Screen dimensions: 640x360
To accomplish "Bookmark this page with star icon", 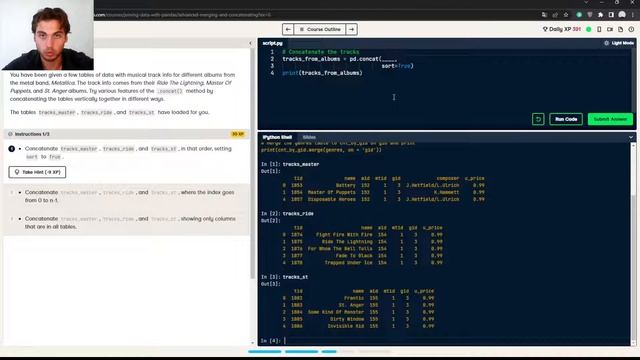I will 566,15.
